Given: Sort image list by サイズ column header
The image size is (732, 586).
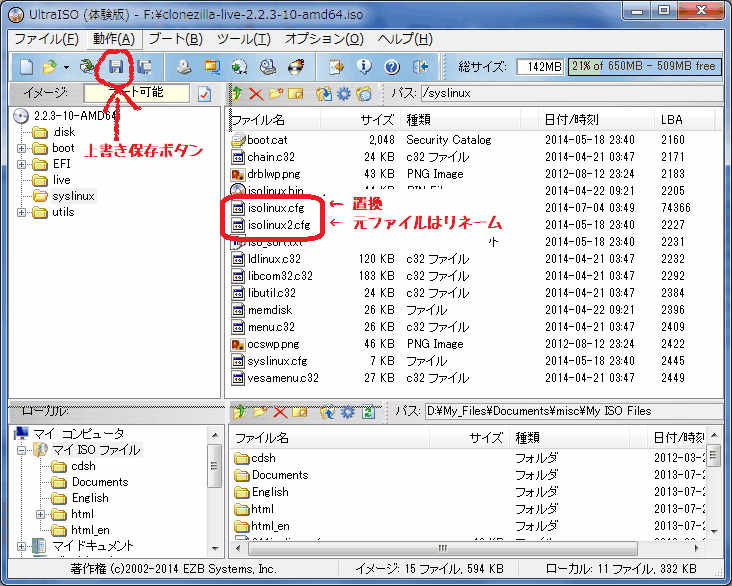Looking at the screenshot, I should (x=360, y=120).
